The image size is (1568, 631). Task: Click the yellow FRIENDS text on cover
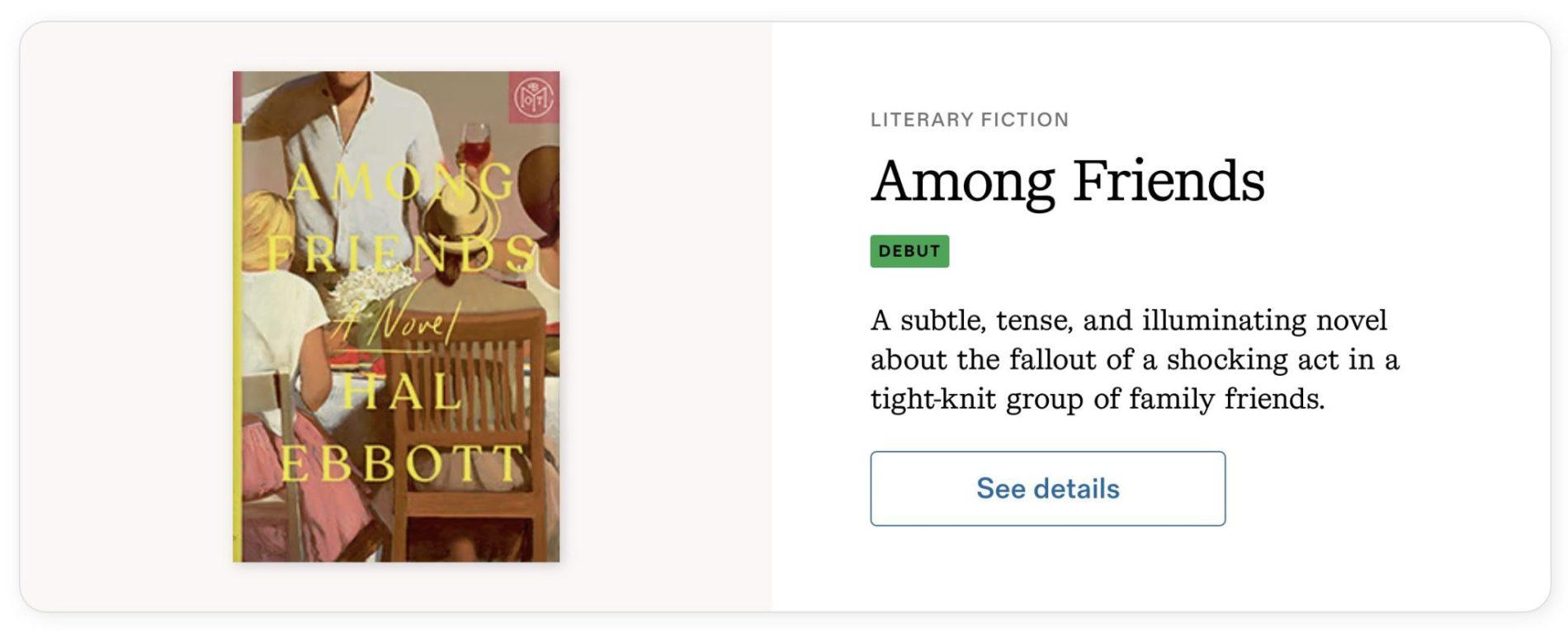coord(402,253)
